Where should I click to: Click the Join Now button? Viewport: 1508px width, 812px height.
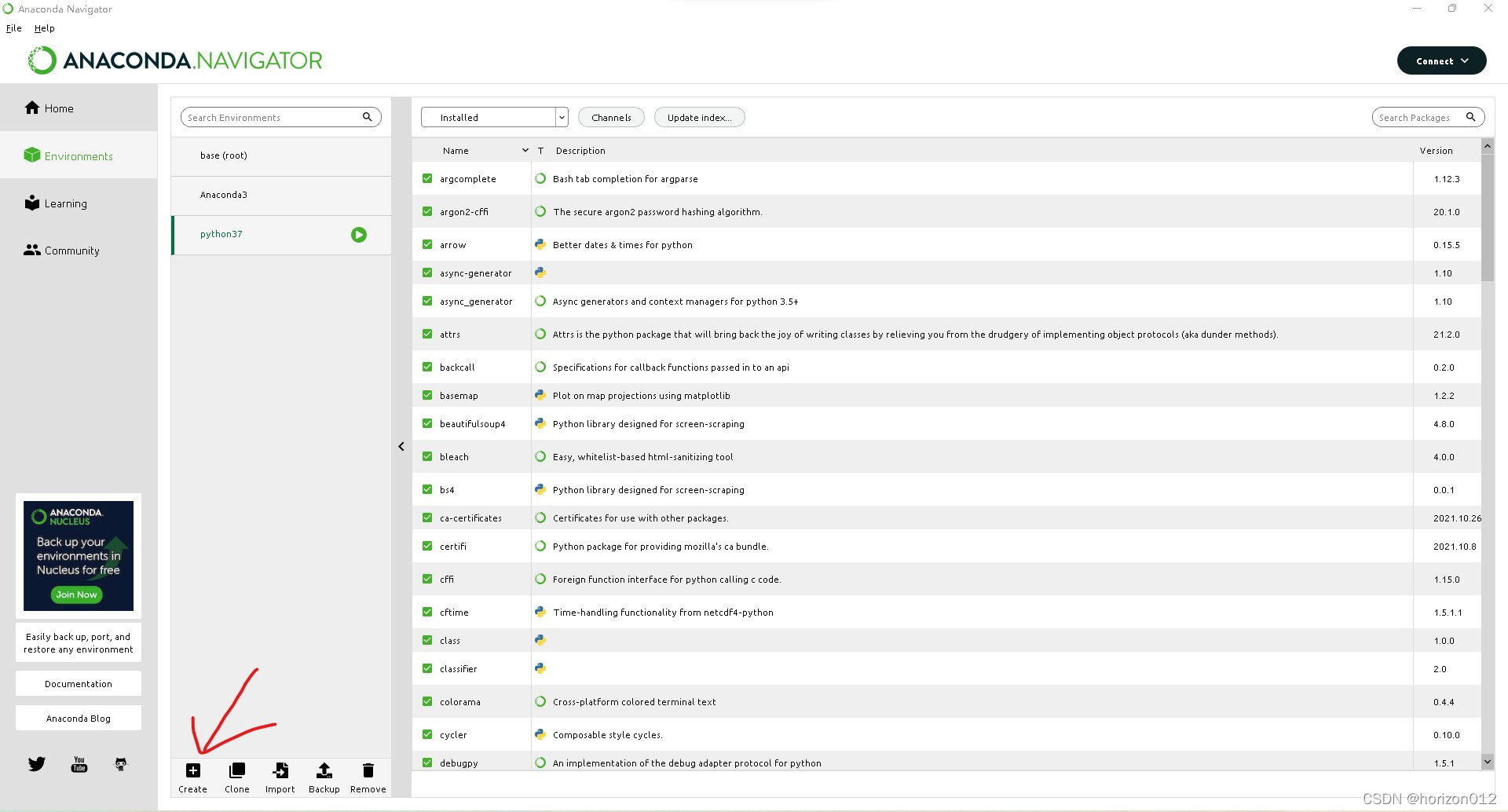(x=76, y=594)
